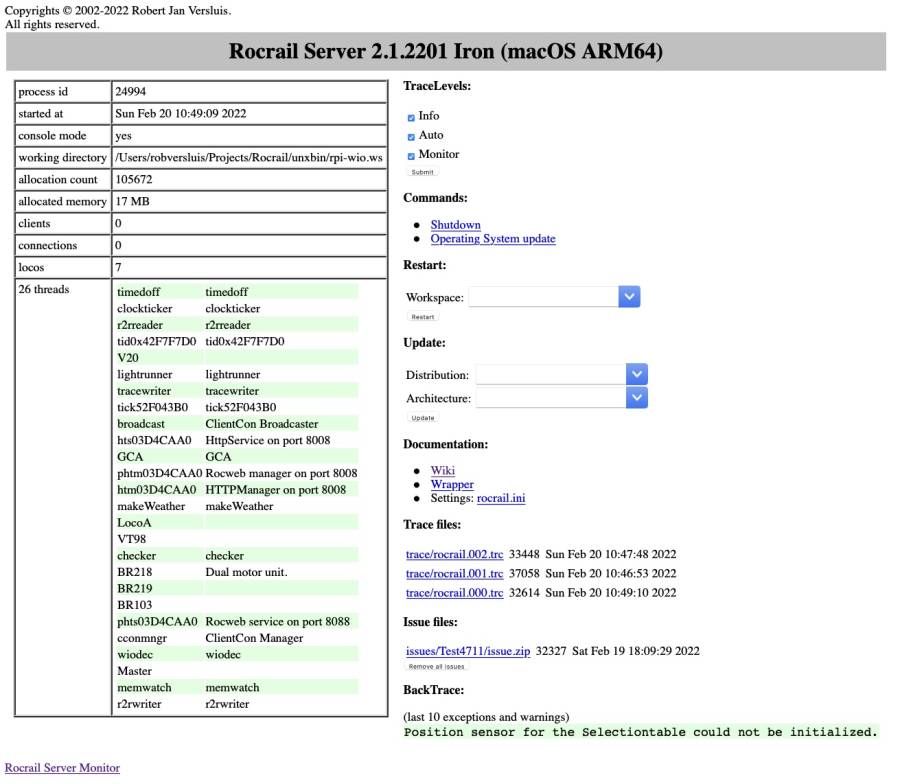
Task: Open the Operating System update link
Action: tap(492, 239)
